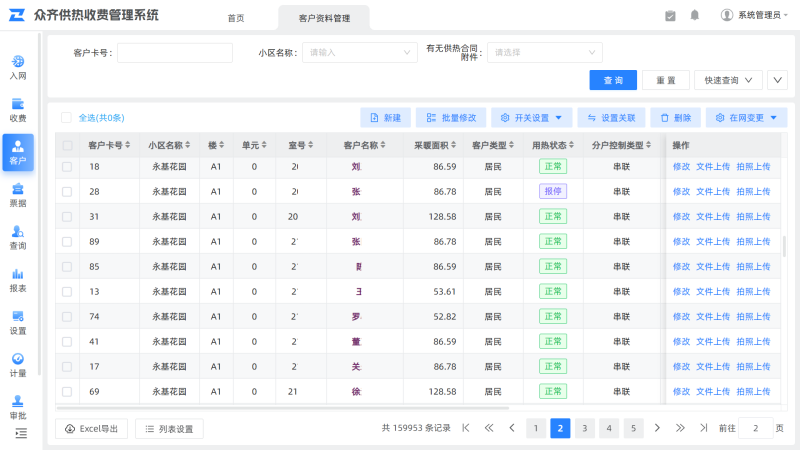Sort by 采暖面积 column arrows
The width and height of the screenshot is (800, 450).
[453, 145]
